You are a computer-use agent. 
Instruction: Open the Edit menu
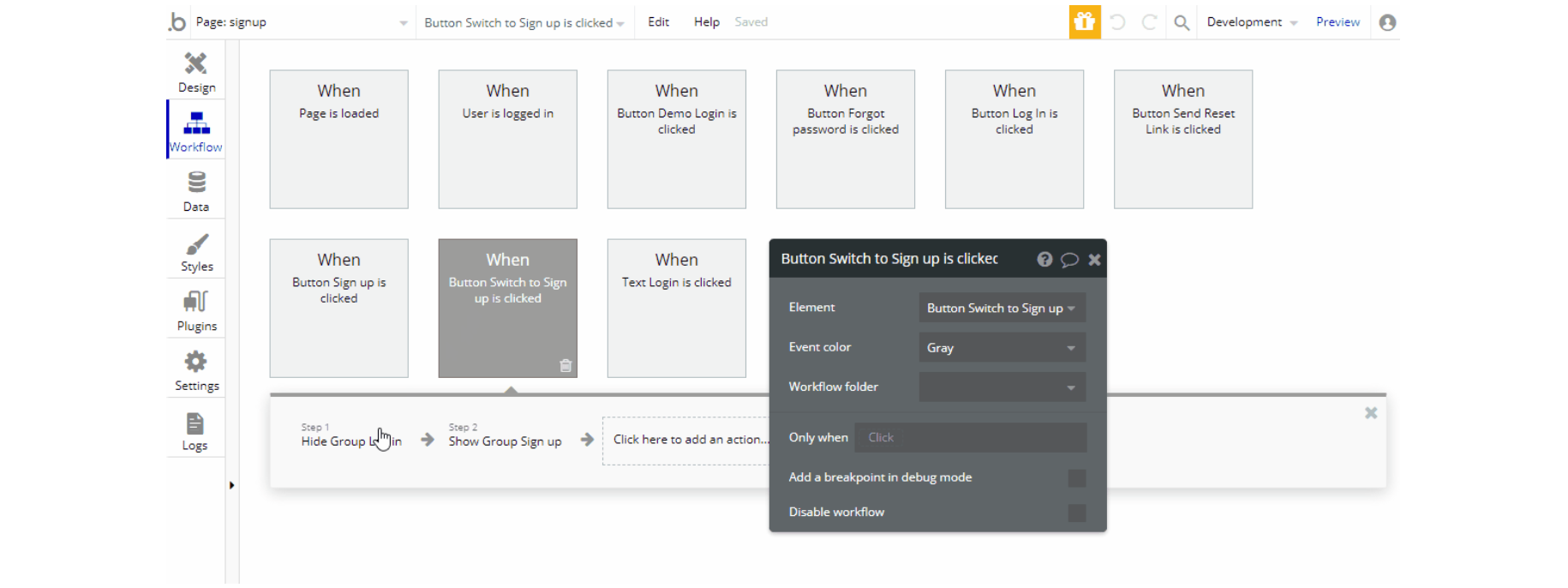658,22
